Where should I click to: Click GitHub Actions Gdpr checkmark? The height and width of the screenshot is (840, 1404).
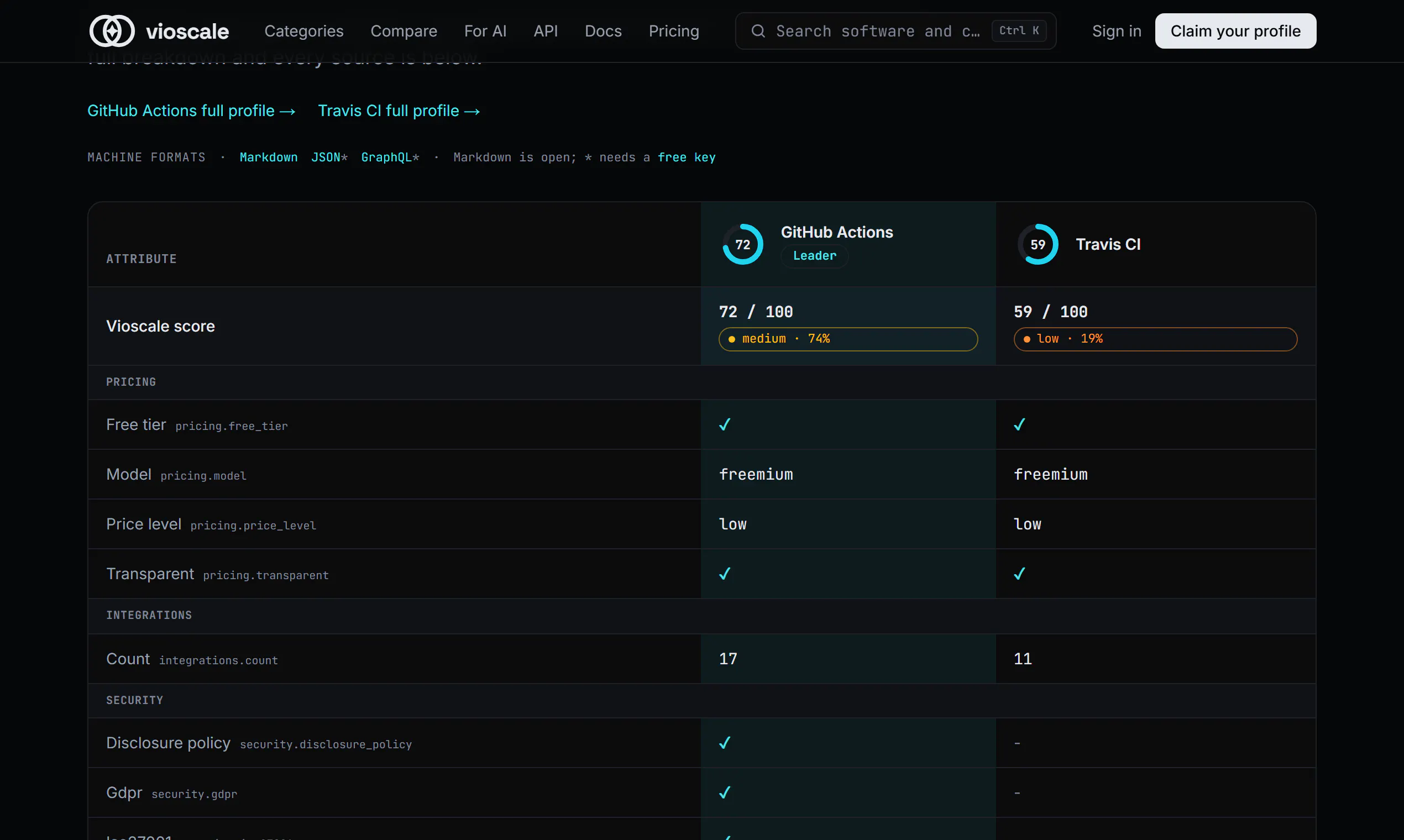coord(725,792)
